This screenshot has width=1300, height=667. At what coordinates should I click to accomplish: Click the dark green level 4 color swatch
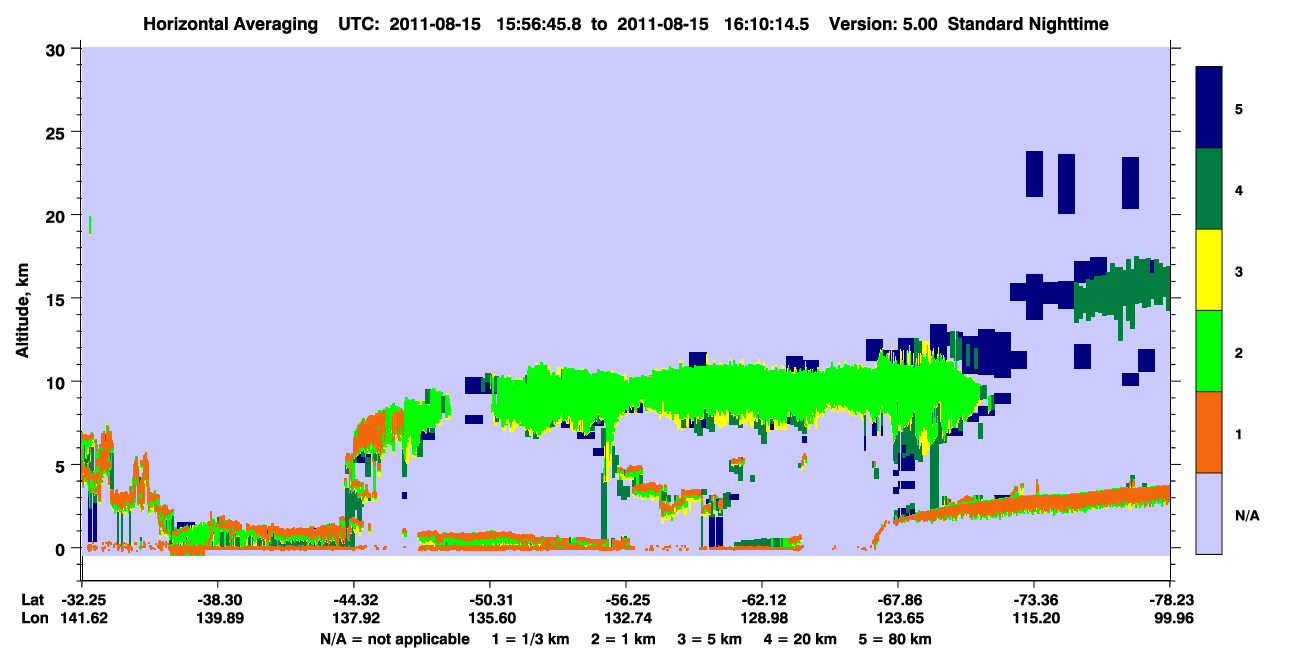click(x=1209, y=189)
